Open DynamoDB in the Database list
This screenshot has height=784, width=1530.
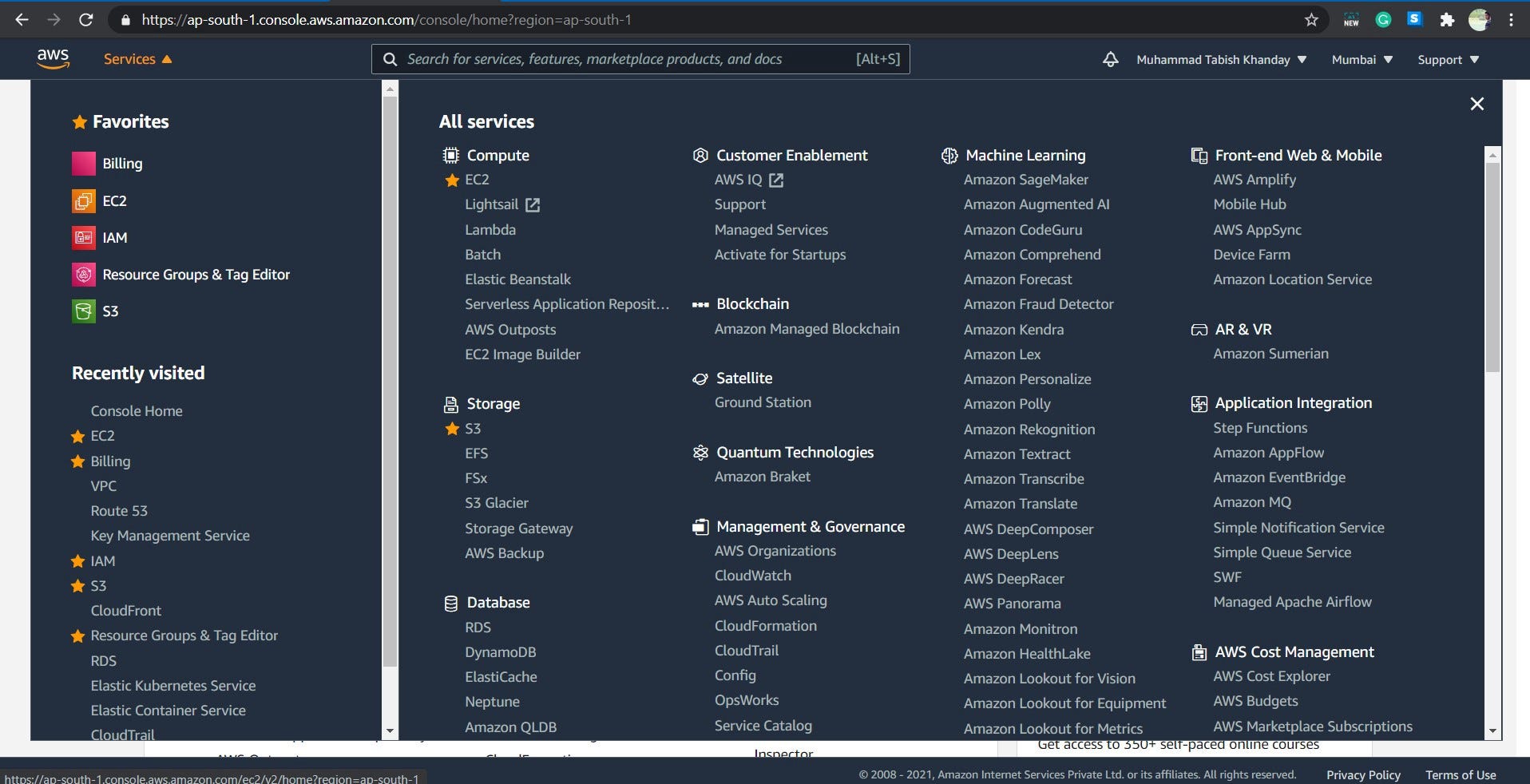click(x=501, y=652)
